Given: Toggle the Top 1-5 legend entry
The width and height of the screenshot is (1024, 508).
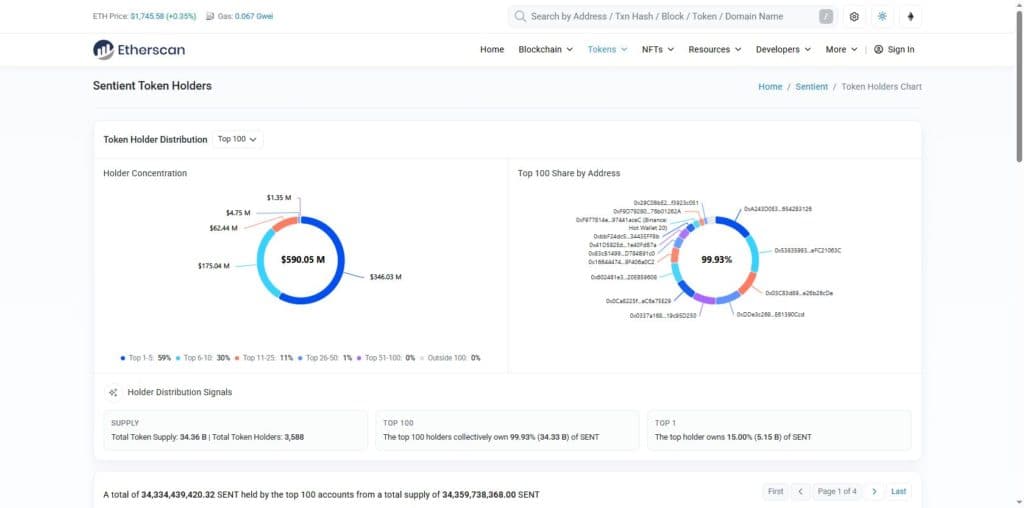Looking at the screenshot, I should [x=146, y=358].
